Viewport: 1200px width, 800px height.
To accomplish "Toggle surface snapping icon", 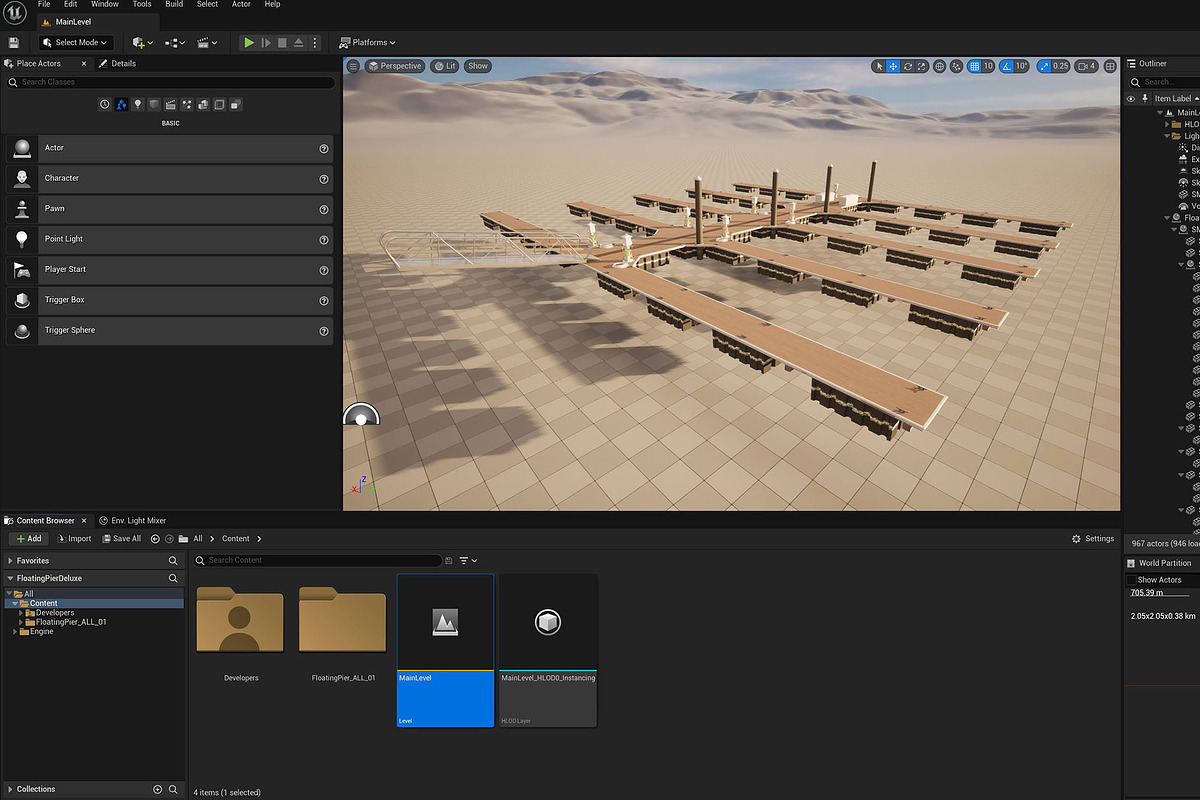I will pyautogui.click(x=957, y=66).
